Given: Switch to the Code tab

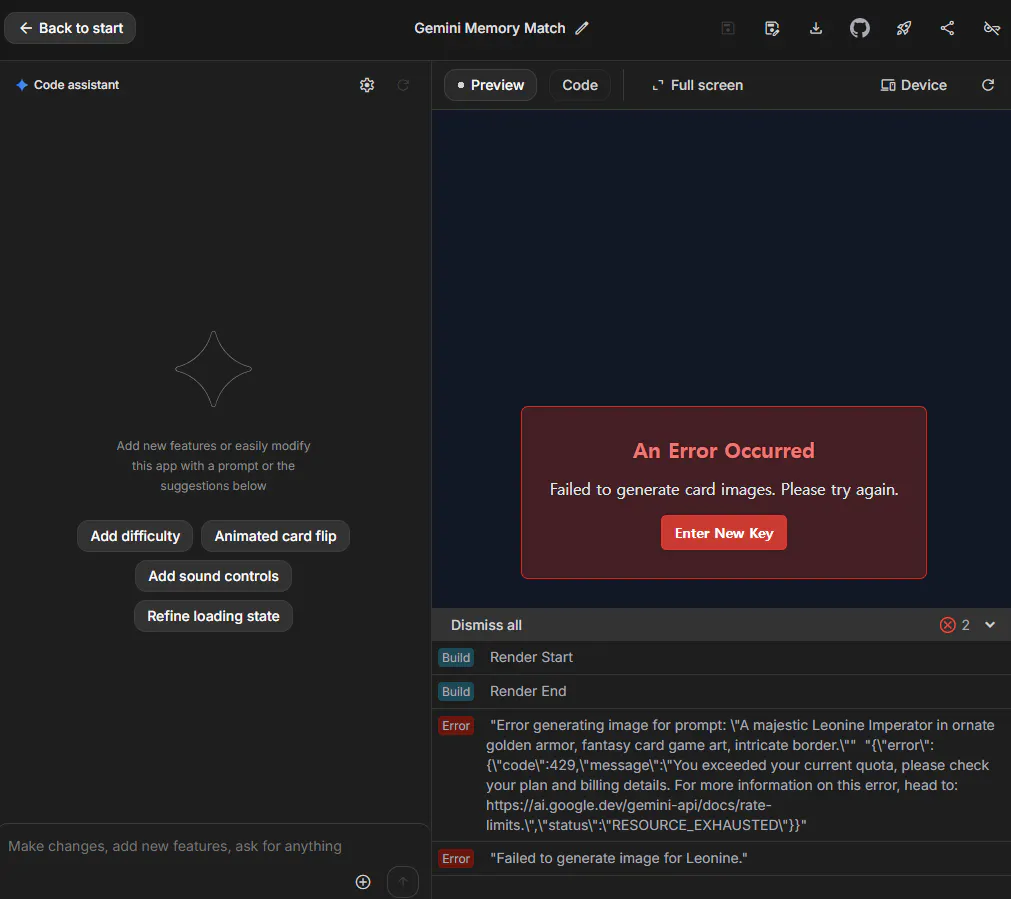Looking at the screenshot, I should pyautogui.click(x=580, y=85).
